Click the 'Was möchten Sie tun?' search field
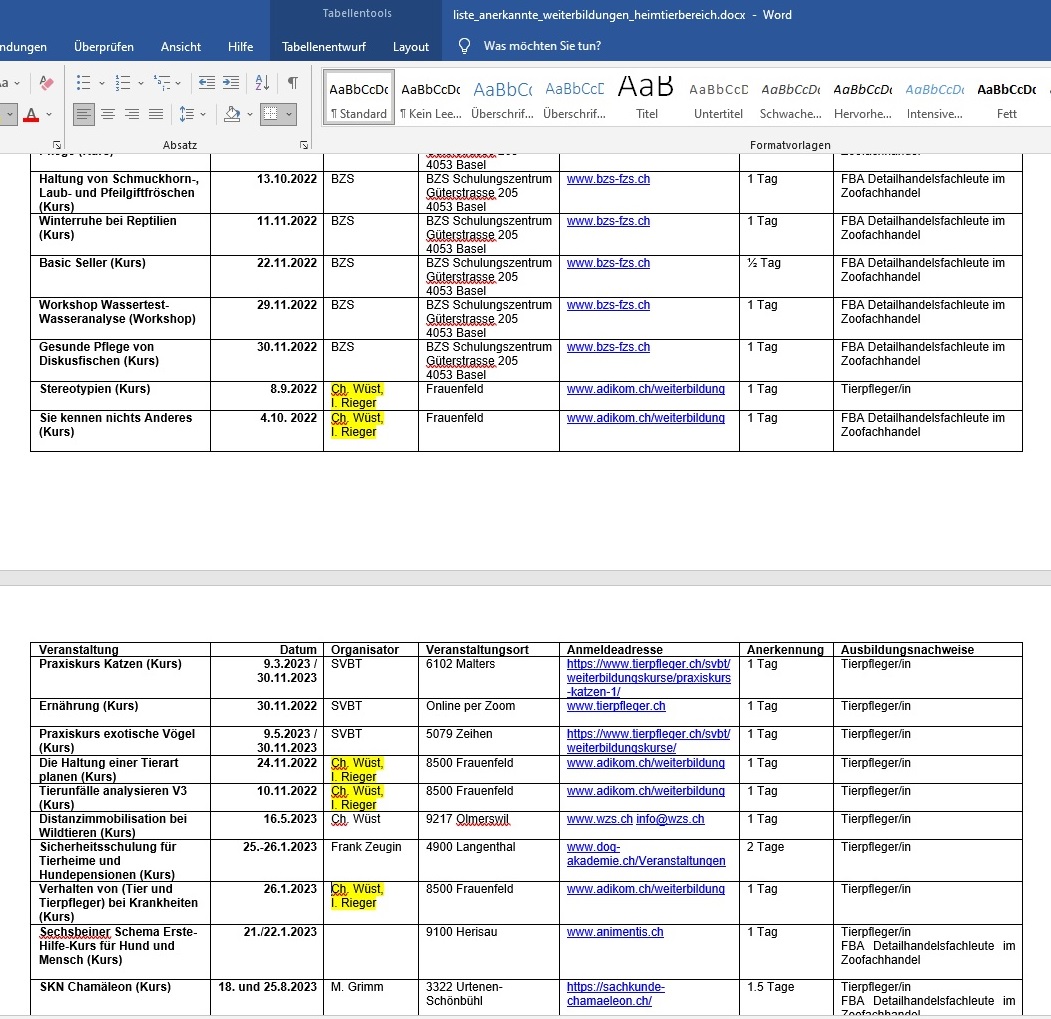 542,46
